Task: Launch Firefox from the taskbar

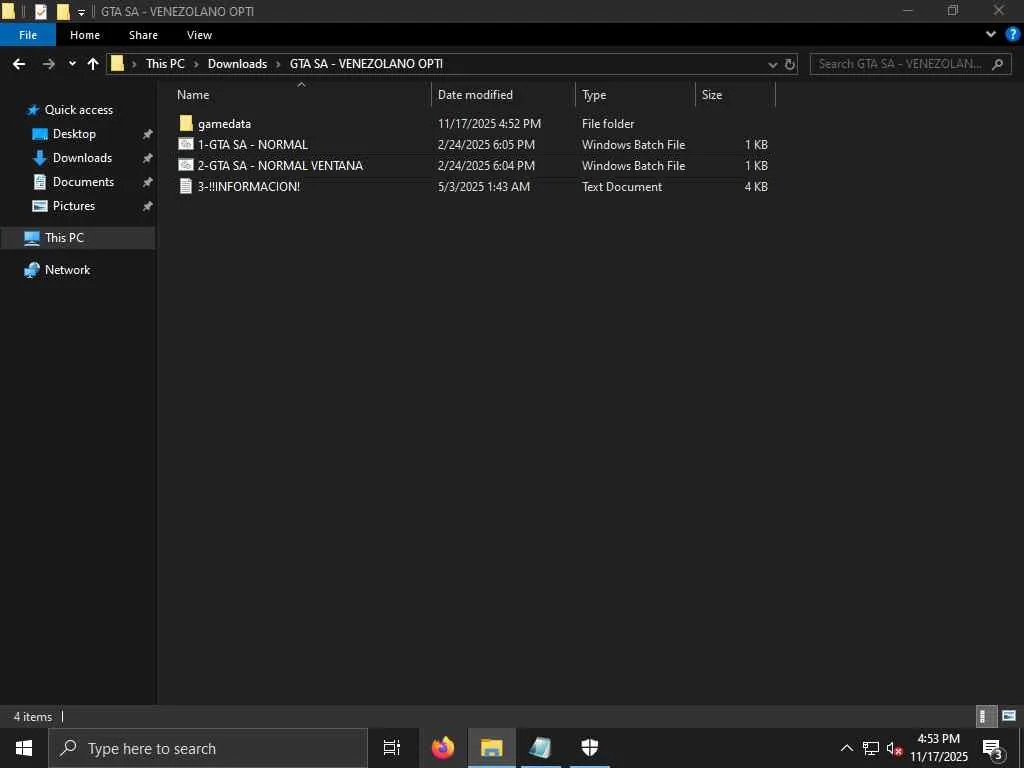Action: (443, 748)
